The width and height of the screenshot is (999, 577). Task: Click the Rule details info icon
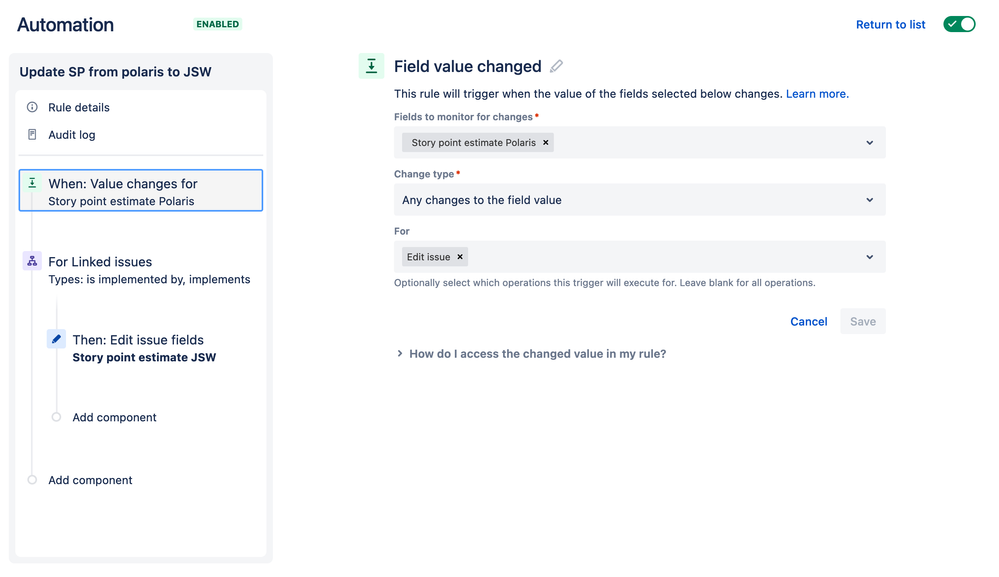(x=32, y=107)
